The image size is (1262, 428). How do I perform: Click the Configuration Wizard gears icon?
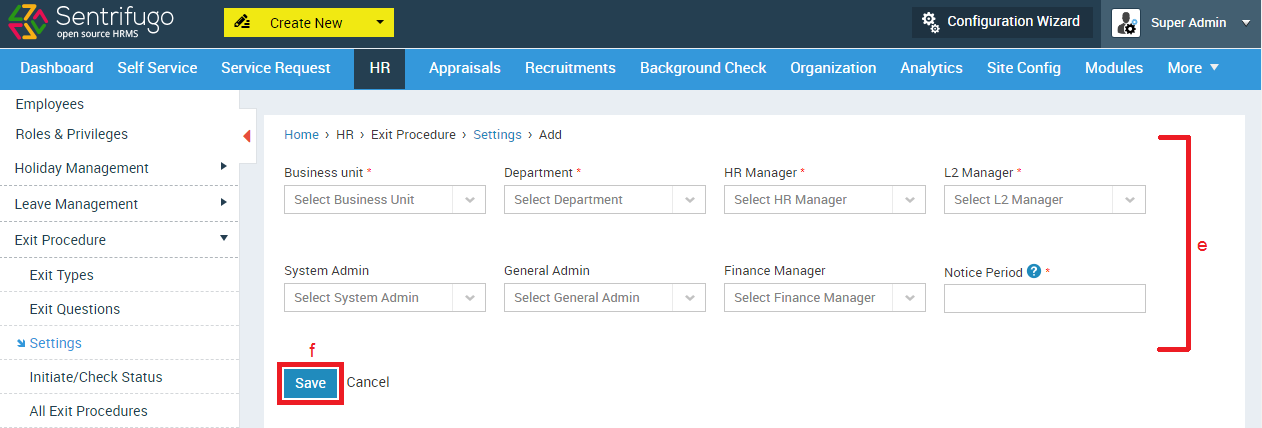click(930, 22)
